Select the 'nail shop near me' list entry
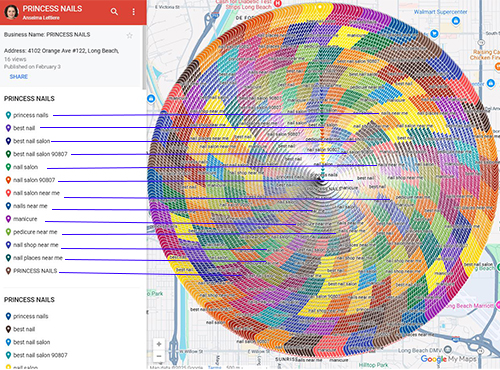Screen dimensions: 500x370 point(36,245)
